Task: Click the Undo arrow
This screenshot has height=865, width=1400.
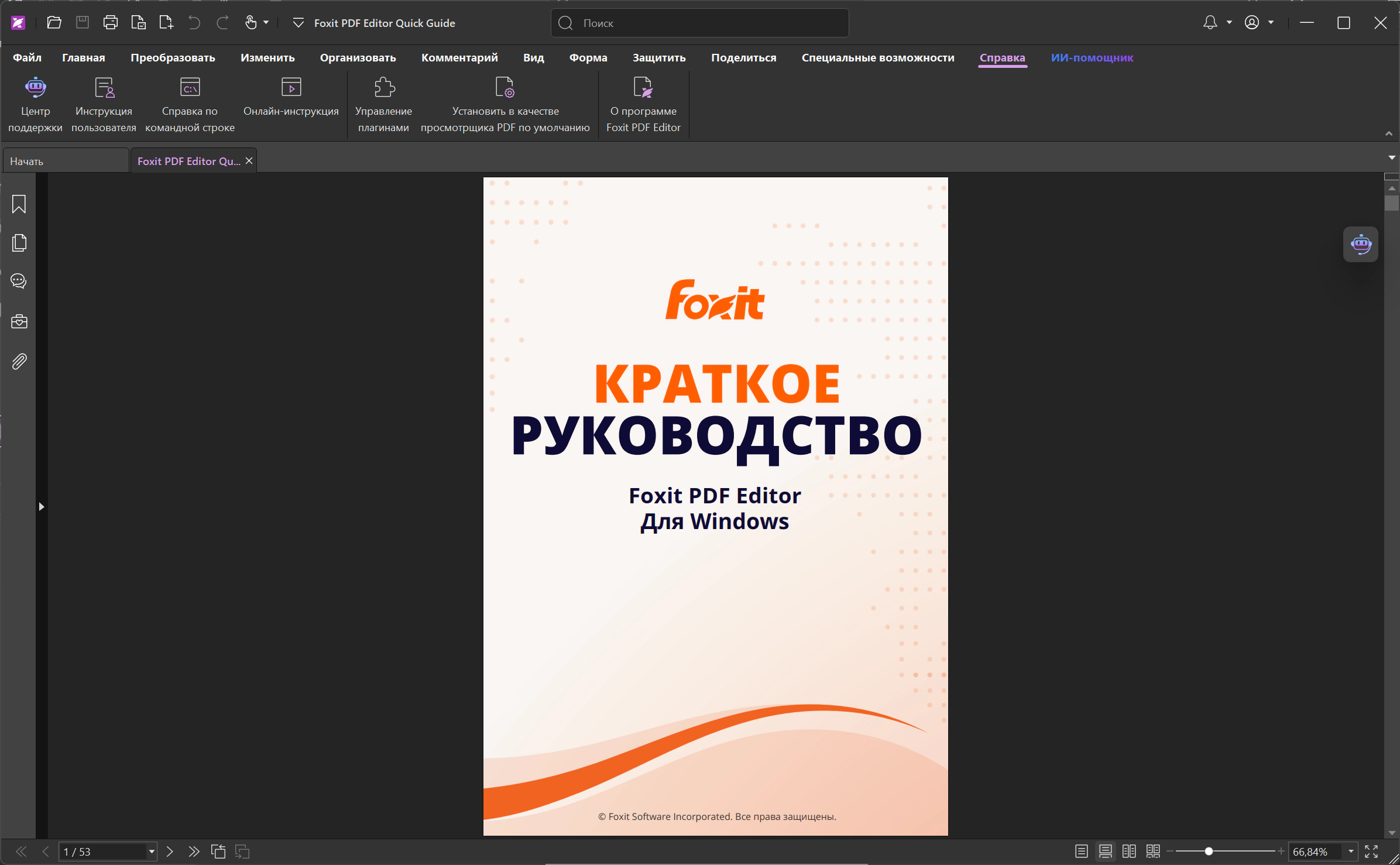Action: (x=194, y=23)
